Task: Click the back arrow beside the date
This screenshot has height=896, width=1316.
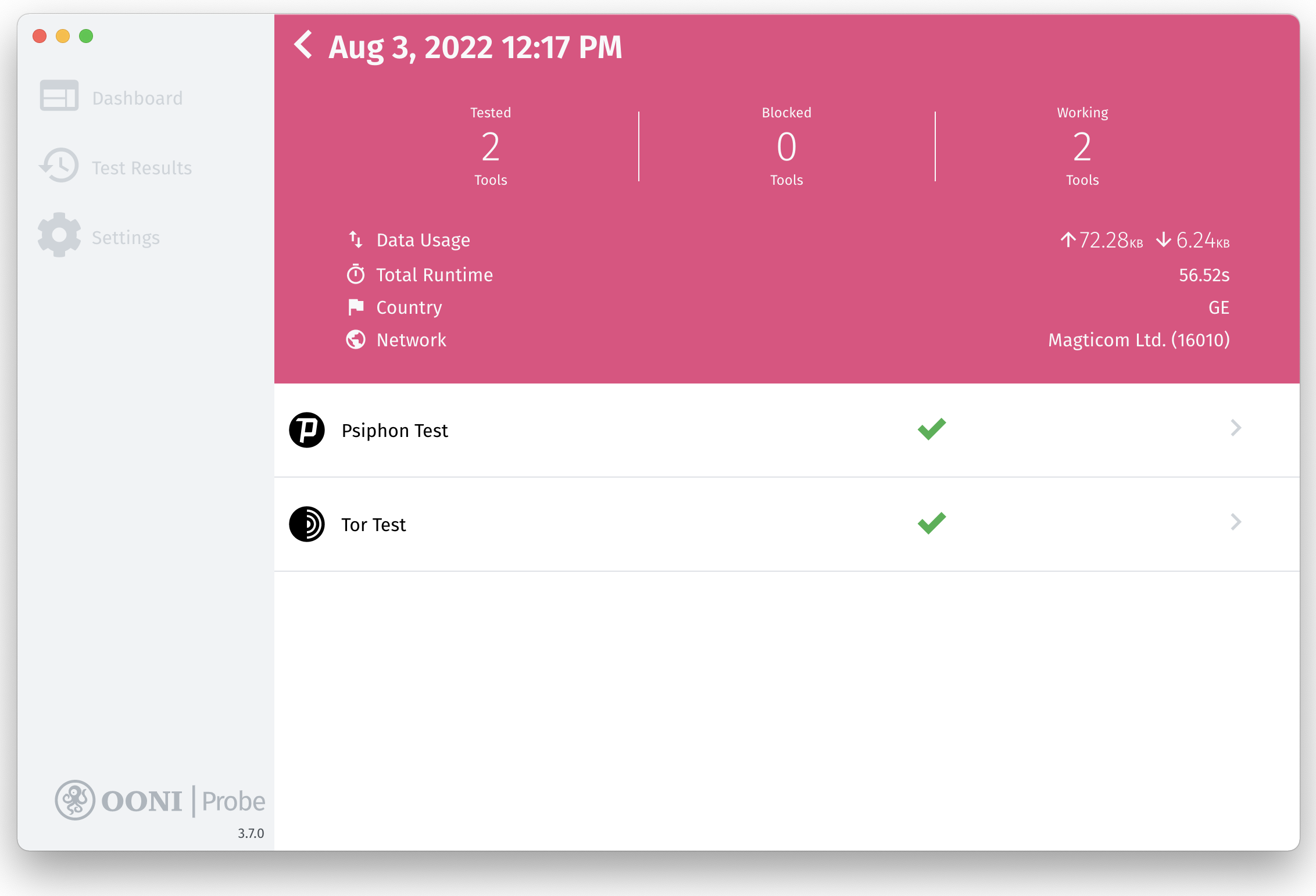Action: (x=303, y=45)
